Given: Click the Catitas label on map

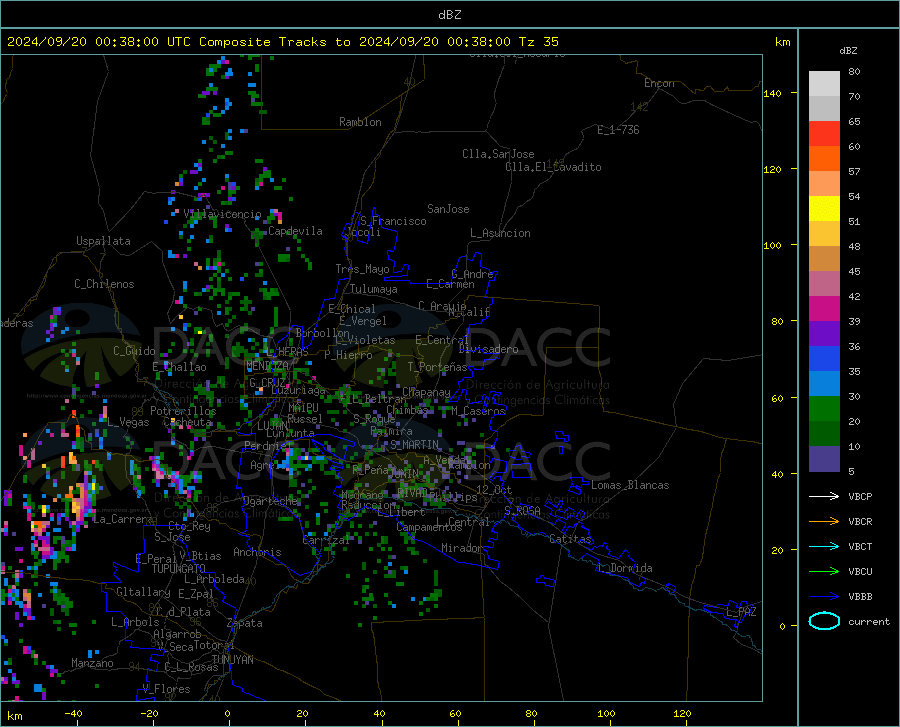Looking at the screenshot, I should point(570,539).
